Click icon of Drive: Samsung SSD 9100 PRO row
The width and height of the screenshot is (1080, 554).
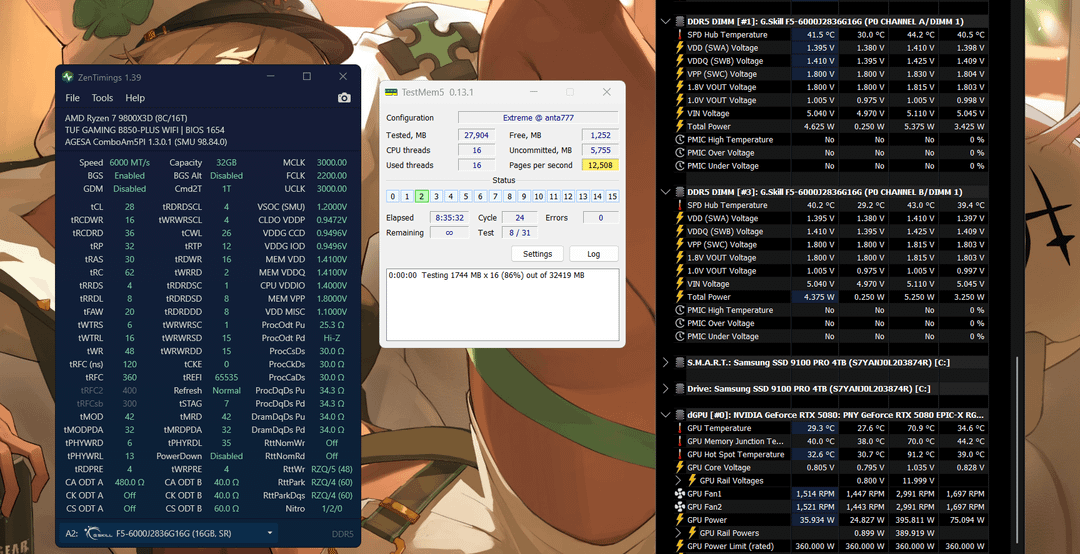(x=680, y=389)
